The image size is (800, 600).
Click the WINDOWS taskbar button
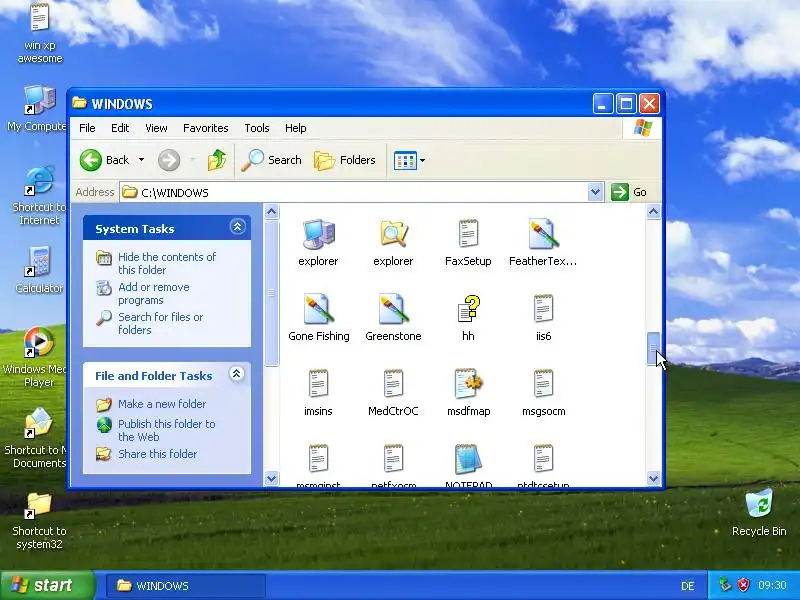coord(186,586)
